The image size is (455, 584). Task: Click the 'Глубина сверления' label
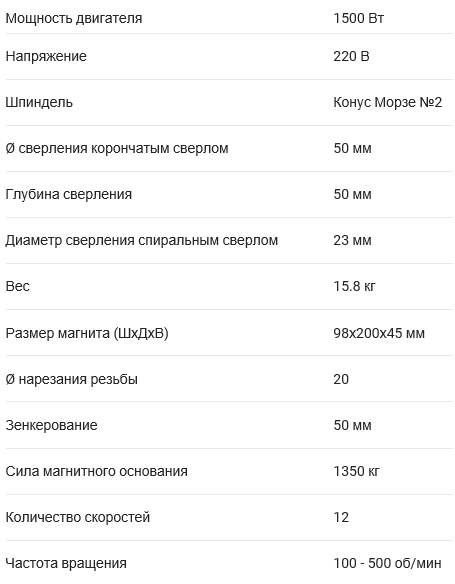click(69, 194)
